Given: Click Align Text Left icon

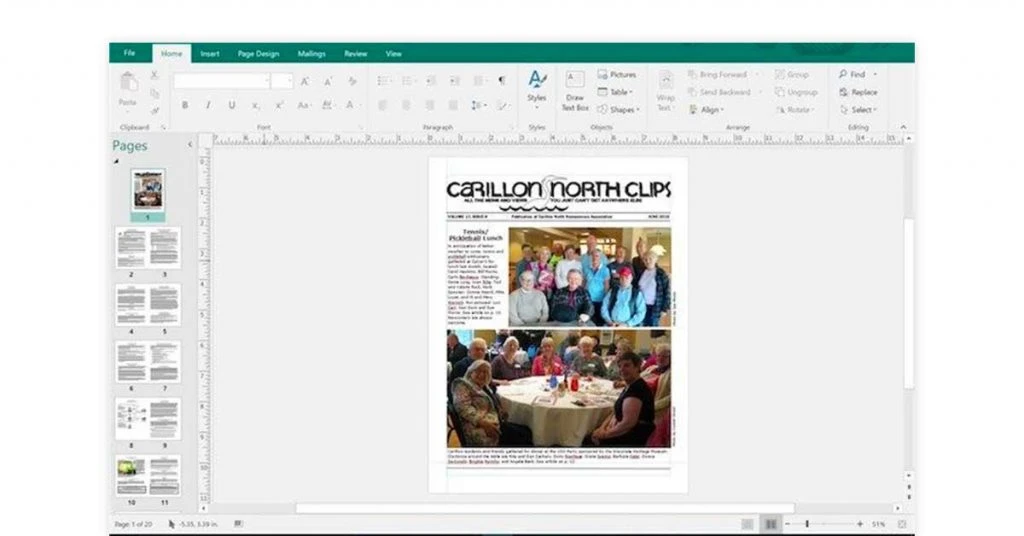Looking at the screenshot, I should [x=383, y=105].
